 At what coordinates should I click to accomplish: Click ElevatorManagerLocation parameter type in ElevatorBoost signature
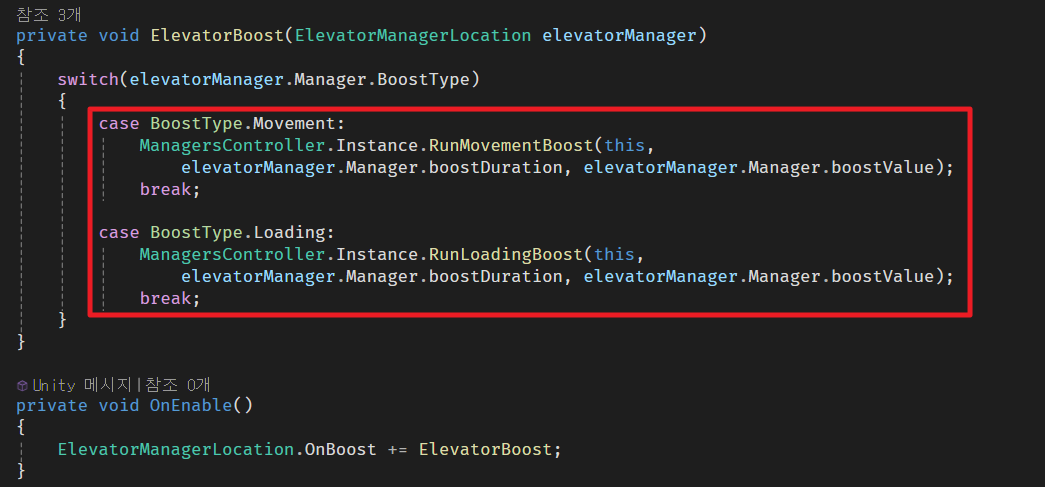click(x=413, y=35)
